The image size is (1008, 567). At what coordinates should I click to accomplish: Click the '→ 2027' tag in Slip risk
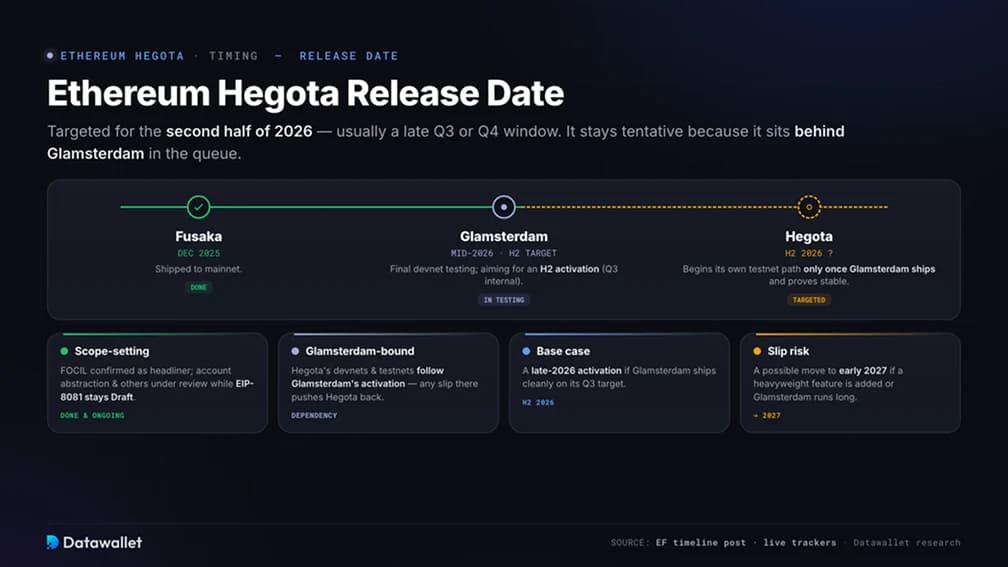coord(767,415)
